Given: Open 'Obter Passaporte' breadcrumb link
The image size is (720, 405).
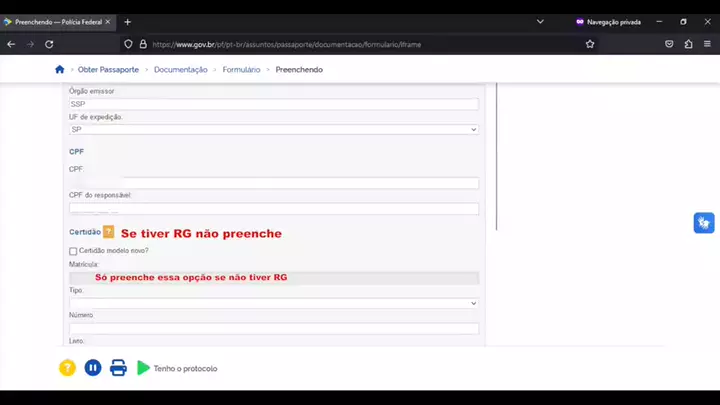Looking at the screenshot, I should [x=108, y=70].
